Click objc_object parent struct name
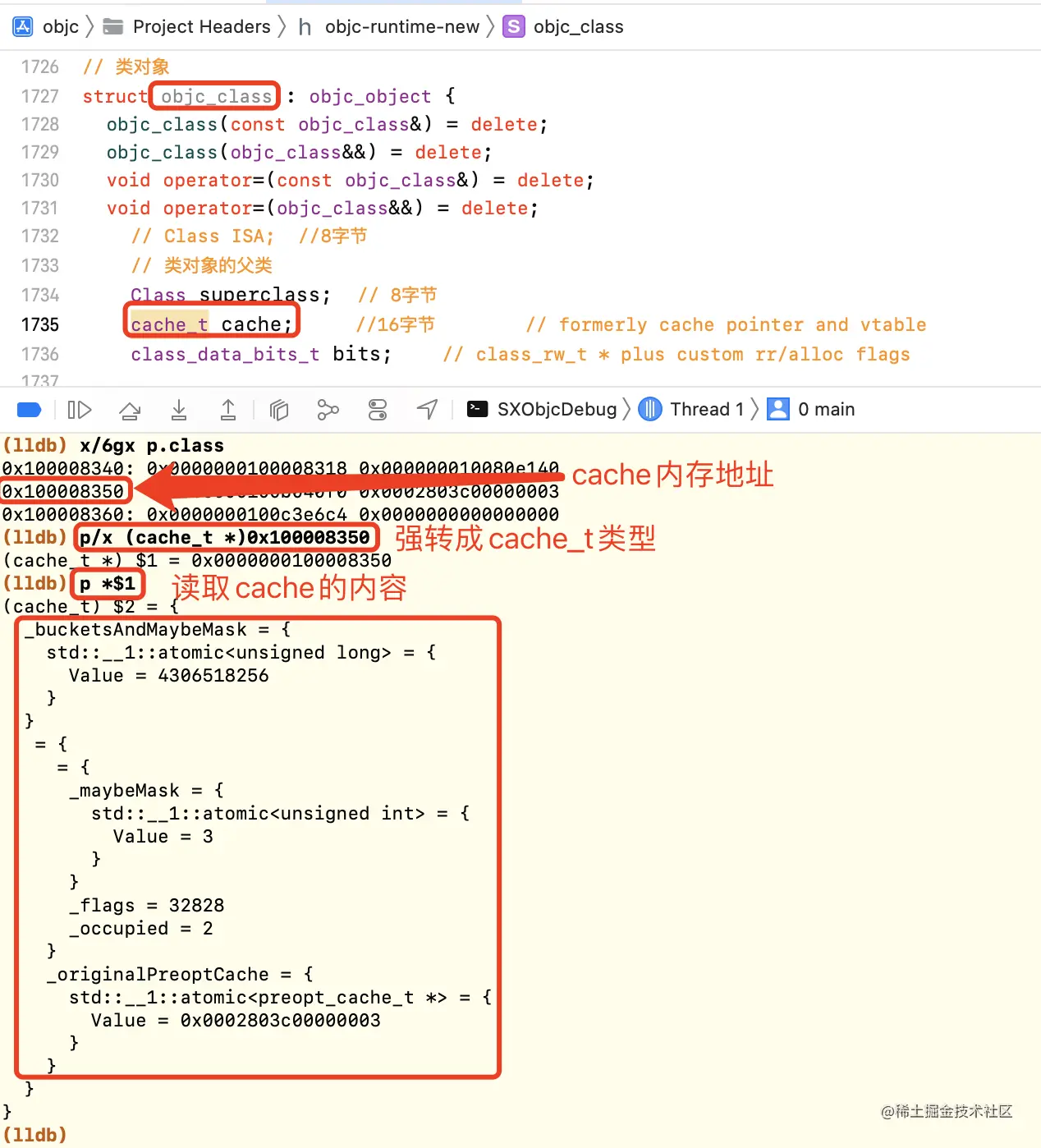The height and width of the screenshot is (1148, 1041). pyautogui.click(x=369, y=96)
